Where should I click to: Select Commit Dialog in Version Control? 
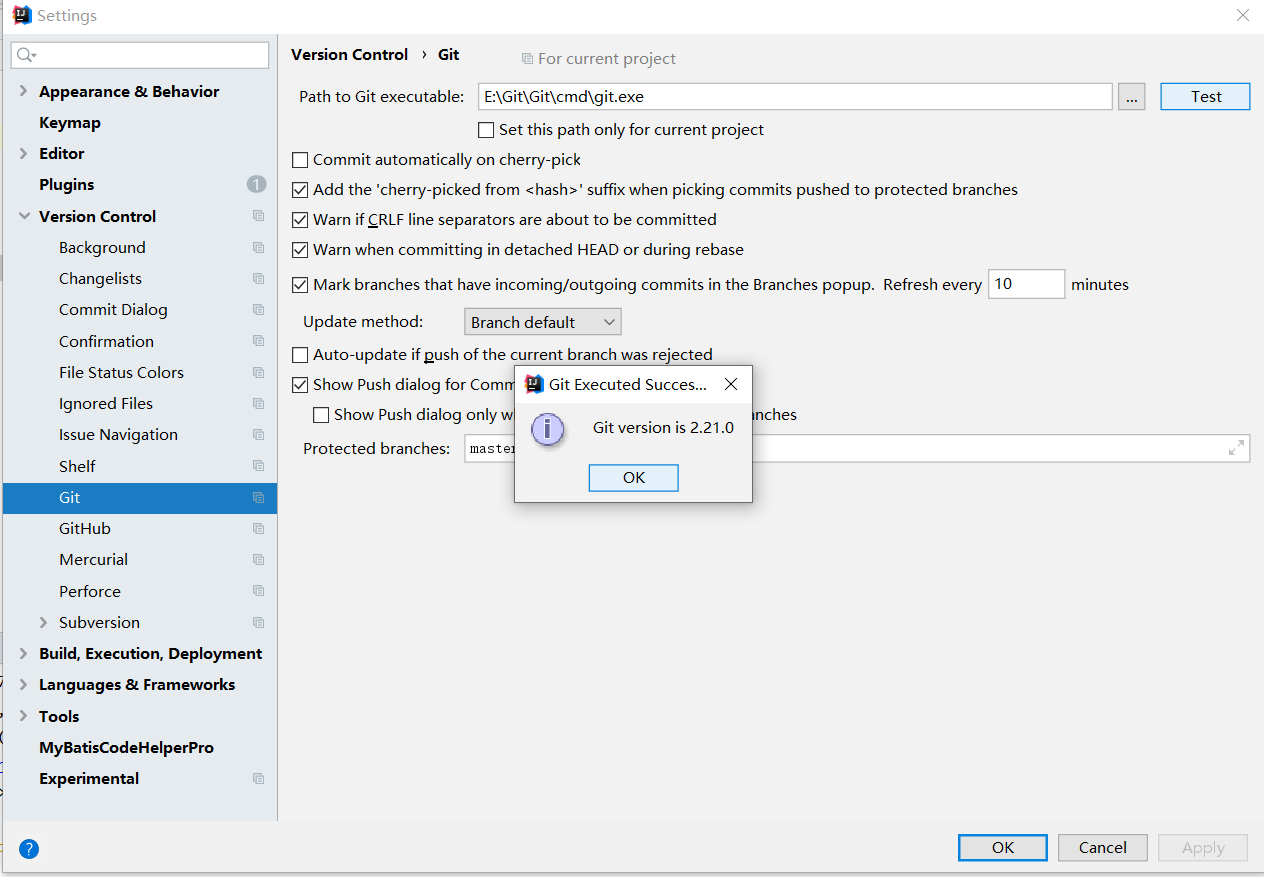(x=113, y=310)
